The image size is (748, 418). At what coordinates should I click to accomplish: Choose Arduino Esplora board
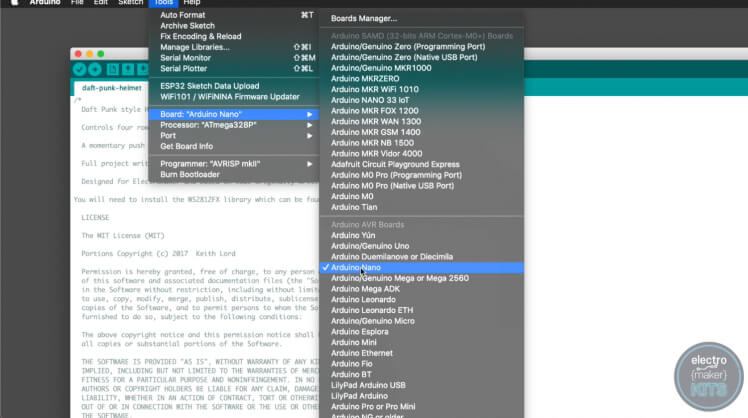tap(422, 332)
